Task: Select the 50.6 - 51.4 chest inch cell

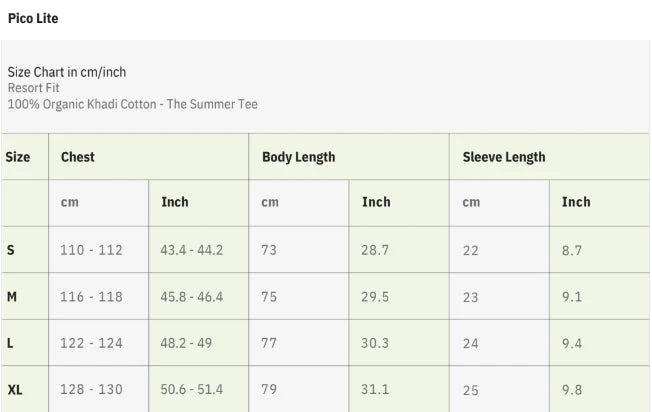Action: [x=192, y=390]
